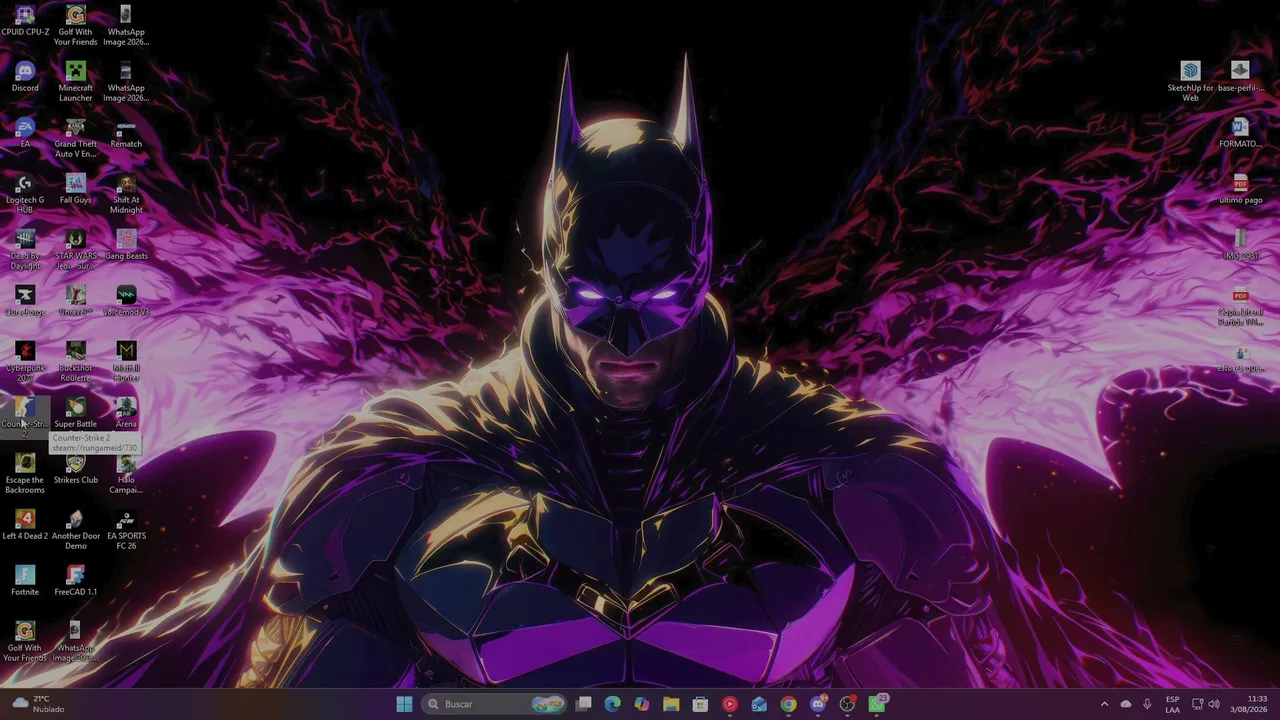Click the OneDrive cloud tray icon
This screenshot has width=1280, height=720.
(1126, 704)
